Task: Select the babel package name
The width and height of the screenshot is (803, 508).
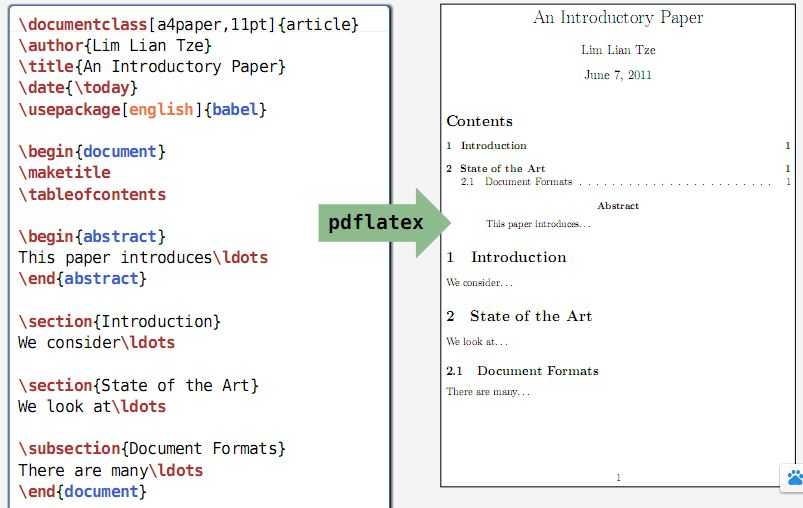Action: [235, 109]
